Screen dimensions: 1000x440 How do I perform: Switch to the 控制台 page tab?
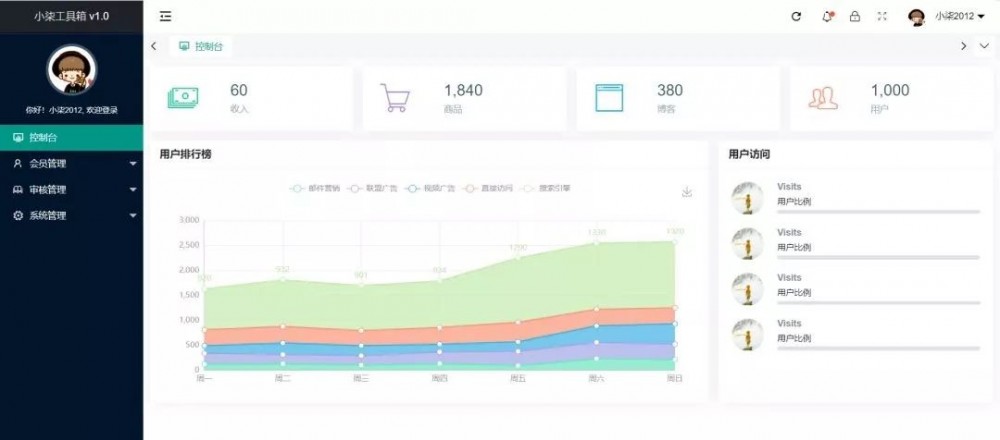201,46
